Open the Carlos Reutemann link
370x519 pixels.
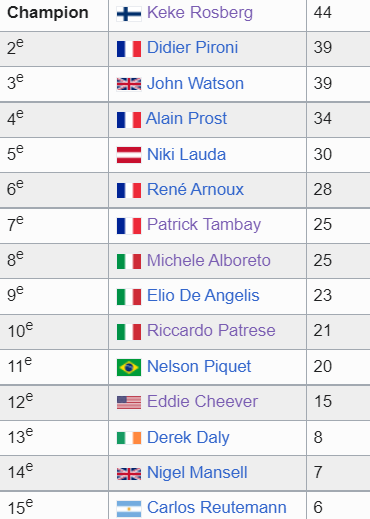(x=217, y=508)
